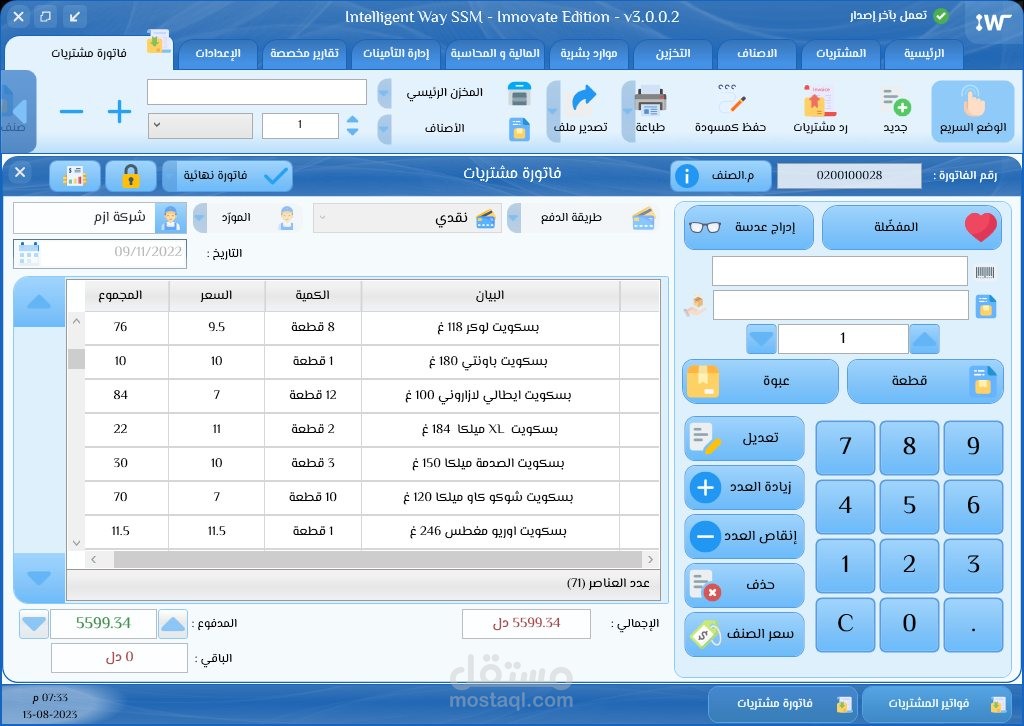
Task: Delete item with حذف
Action: point(744,585)
